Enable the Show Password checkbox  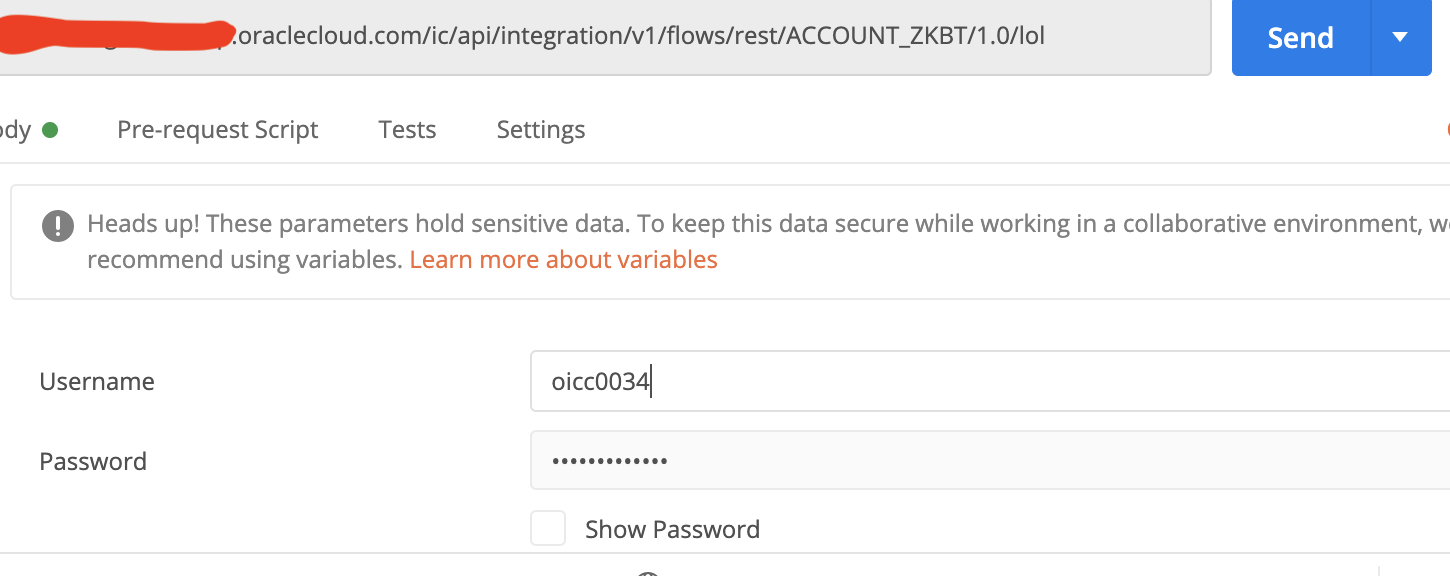548,528
